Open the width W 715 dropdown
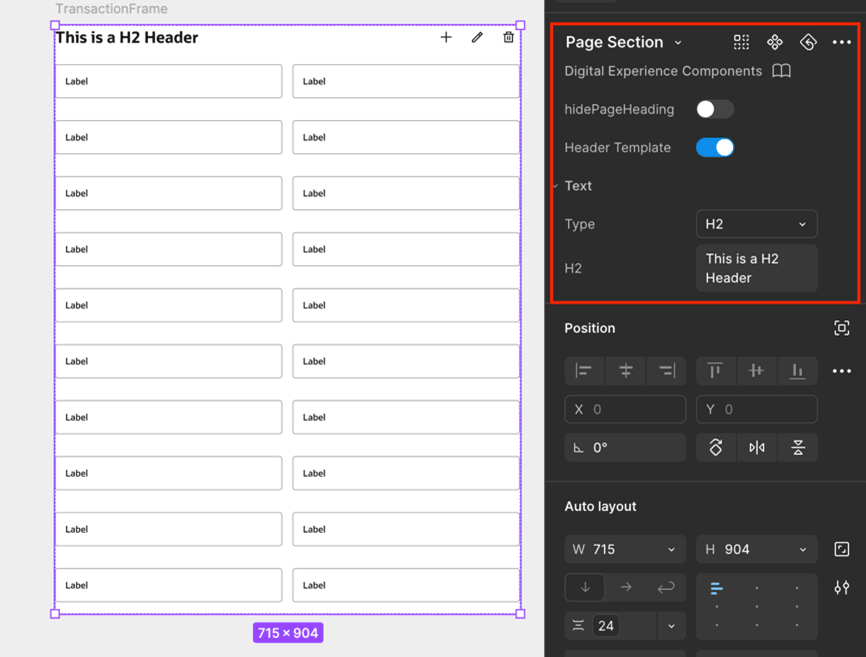 tap(670, 549)
